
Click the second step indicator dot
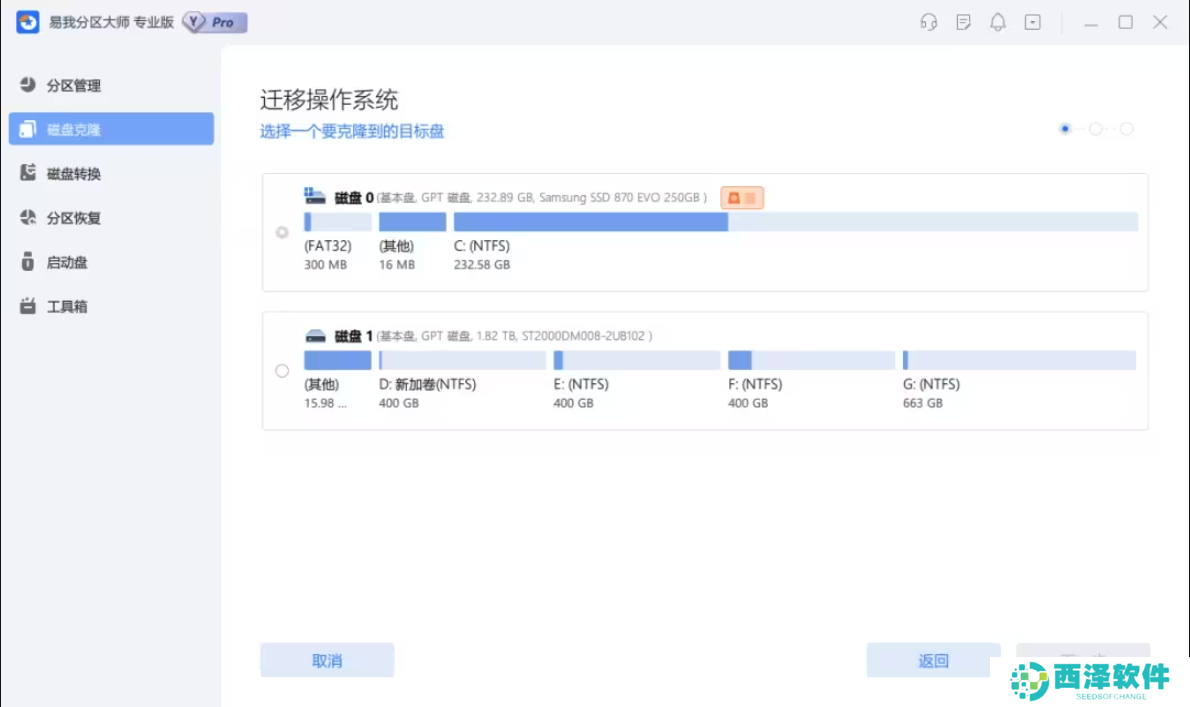pyautogui.click(x=1095, y=129)
